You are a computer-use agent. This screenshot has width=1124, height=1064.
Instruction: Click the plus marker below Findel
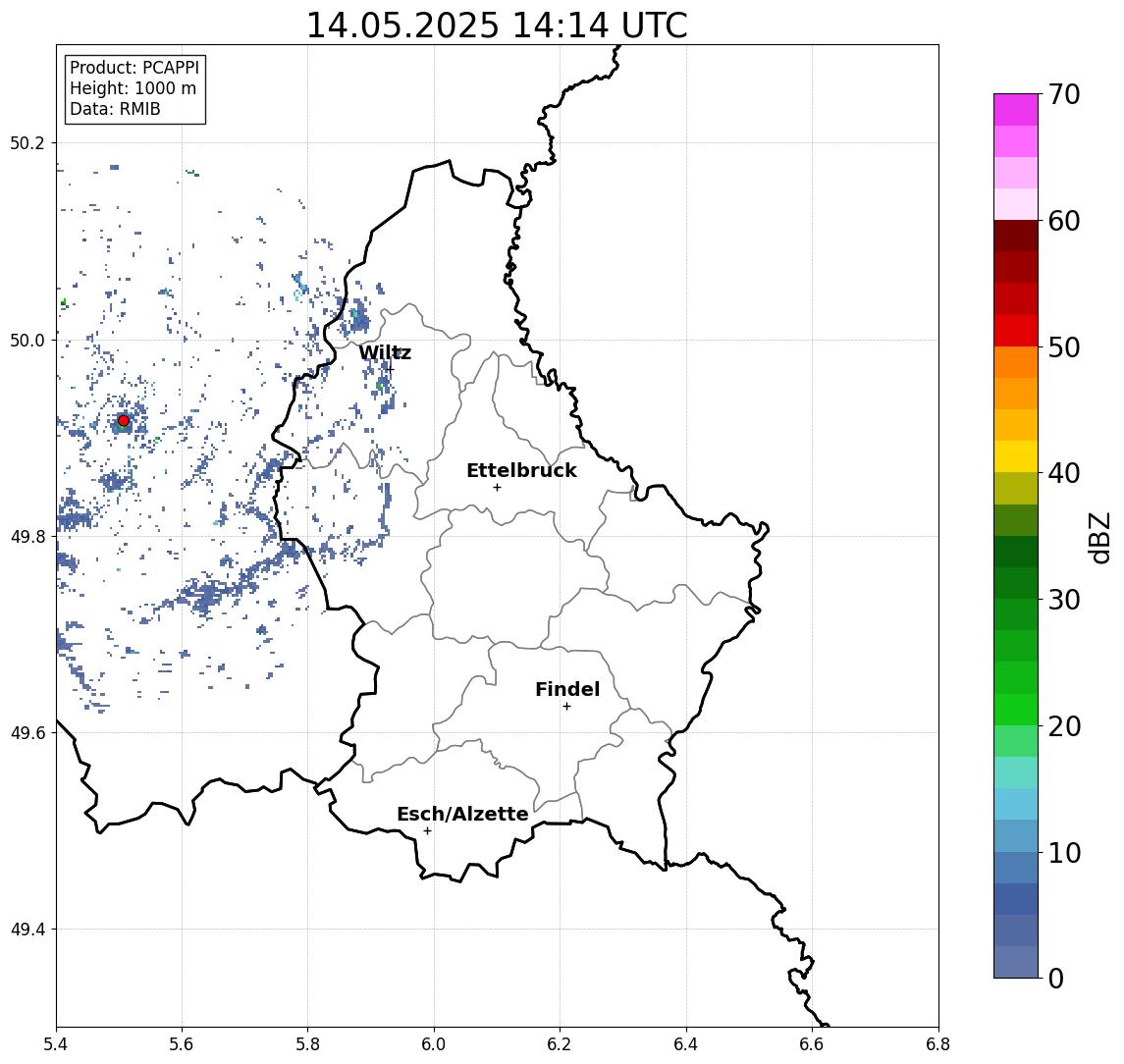(x=566, y=707)
